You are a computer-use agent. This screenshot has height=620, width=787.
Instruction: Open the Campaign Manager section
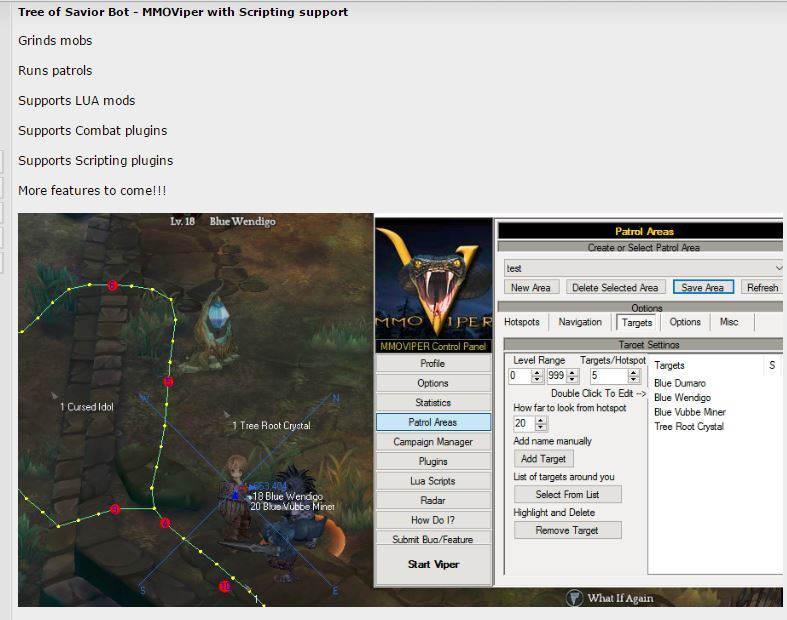point(432,442)
